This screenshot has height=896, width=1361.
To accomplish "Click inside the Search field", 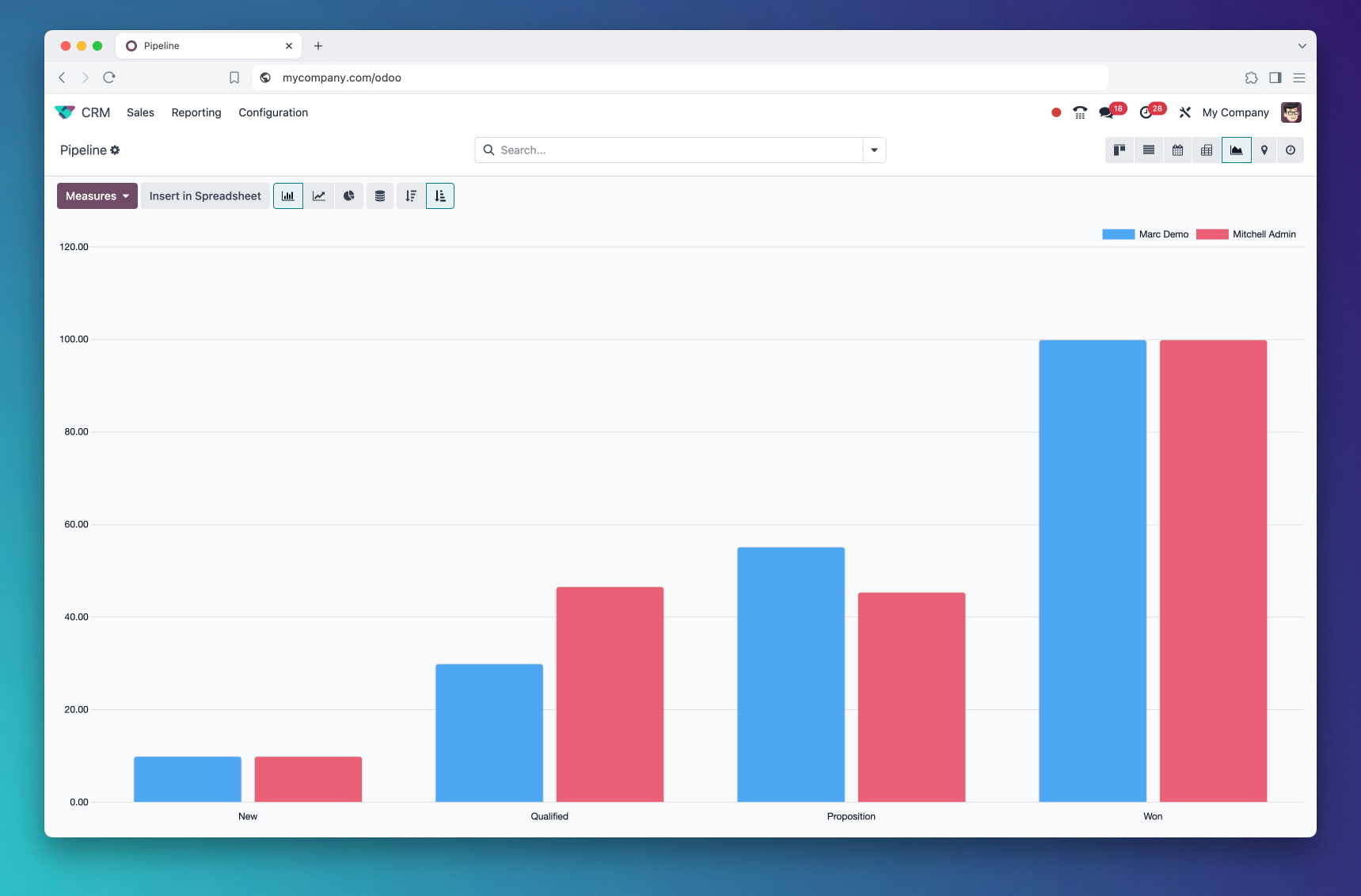I will (x=633, y=150).
